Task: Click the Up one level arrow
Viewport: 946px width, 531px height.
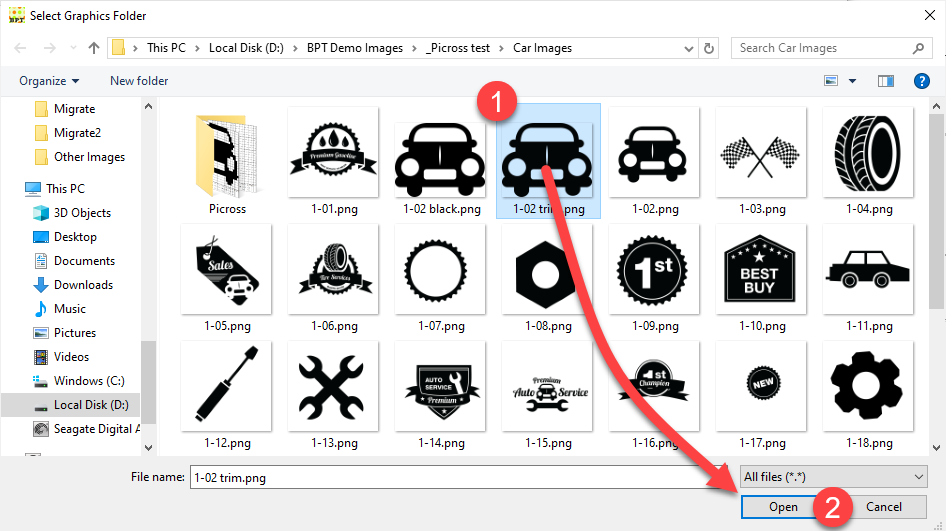Action: click(94, 48)
